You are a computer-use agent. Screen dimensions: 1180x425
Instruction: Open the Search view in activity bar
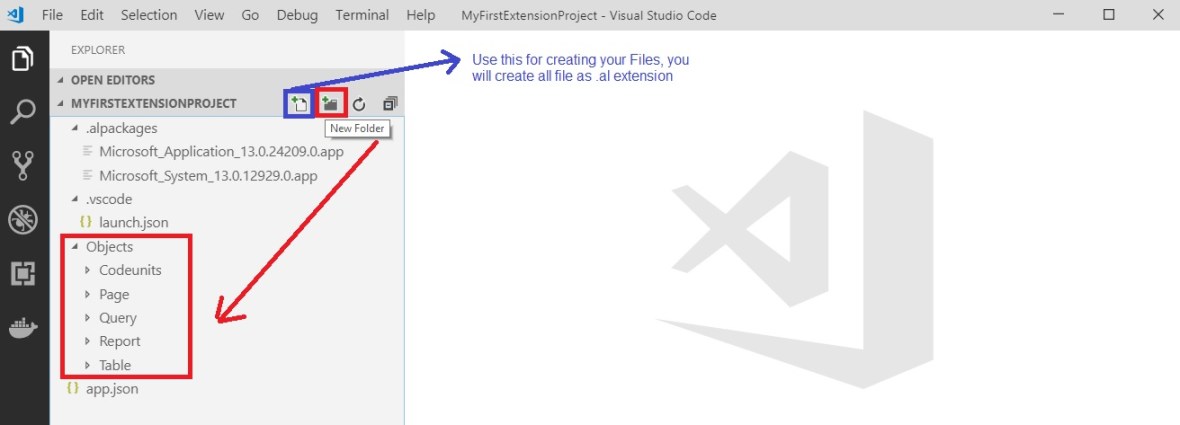click(x=22, y=111)
